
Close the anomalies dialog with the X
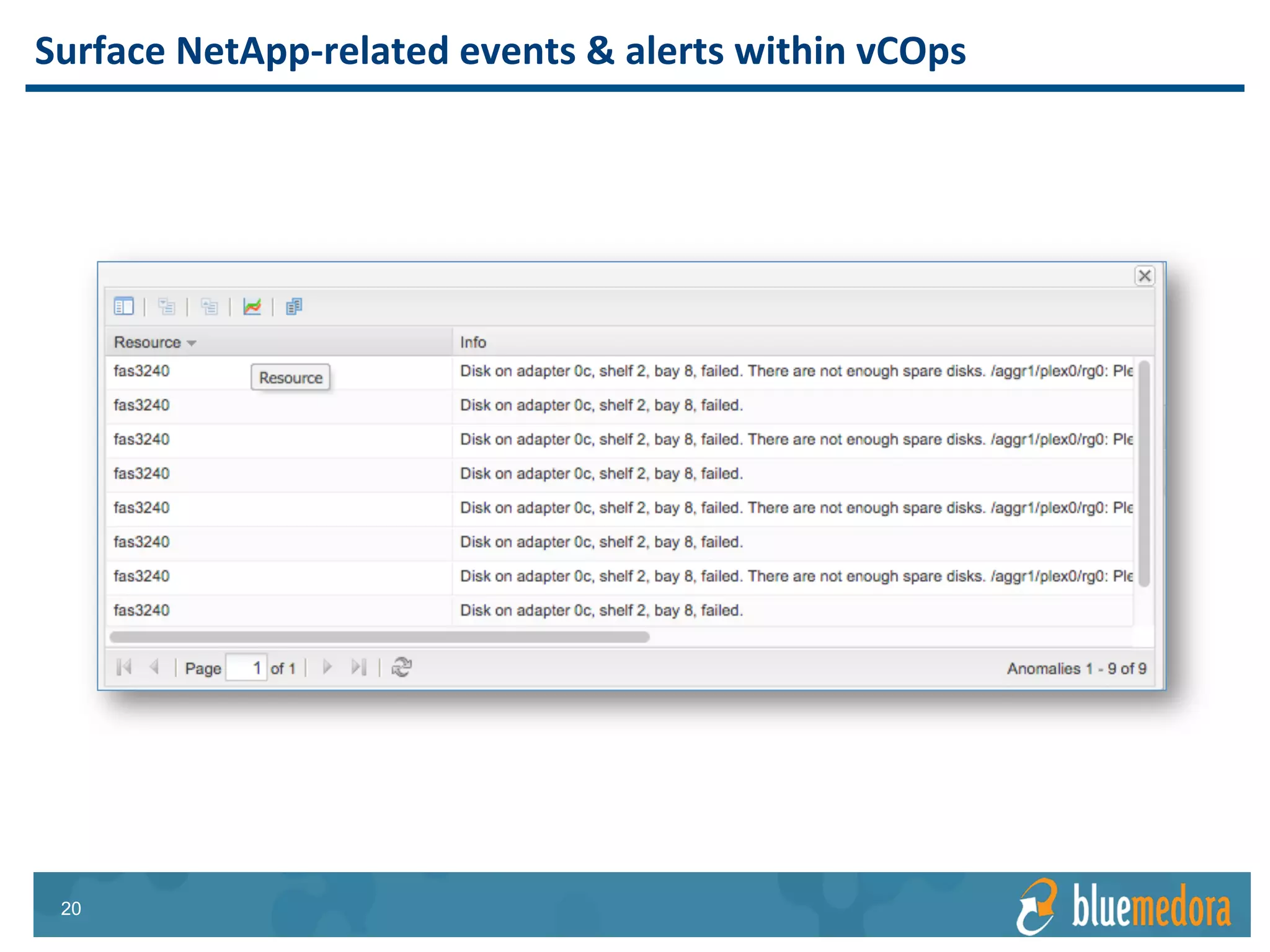click(x=1144, y=276)
